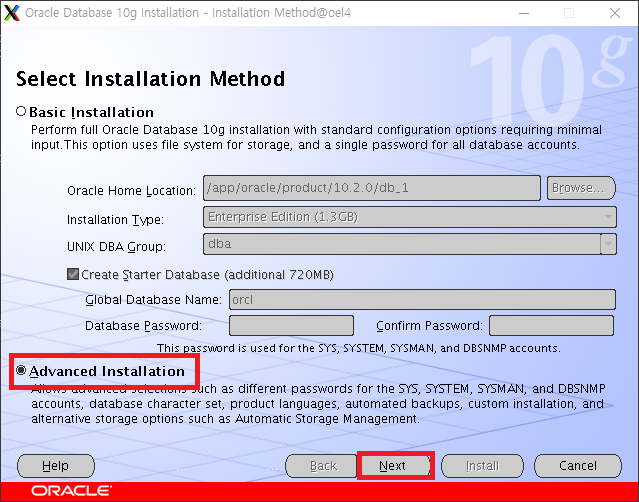This screenshot has width=639, height=502.
Task: Click the Global Database Name field
Action: coord(422,299)
